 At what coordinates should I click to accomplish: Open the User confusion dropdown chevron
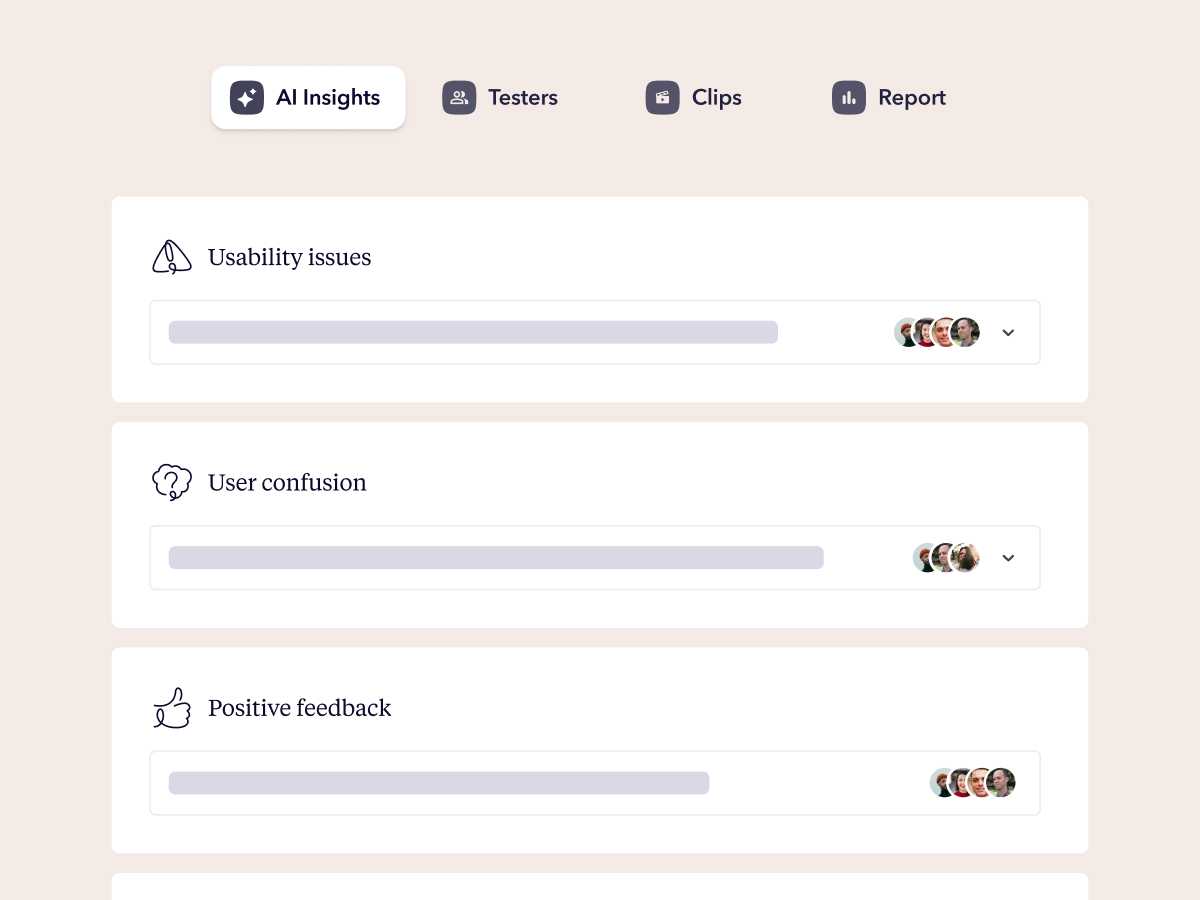(1008, 557)
